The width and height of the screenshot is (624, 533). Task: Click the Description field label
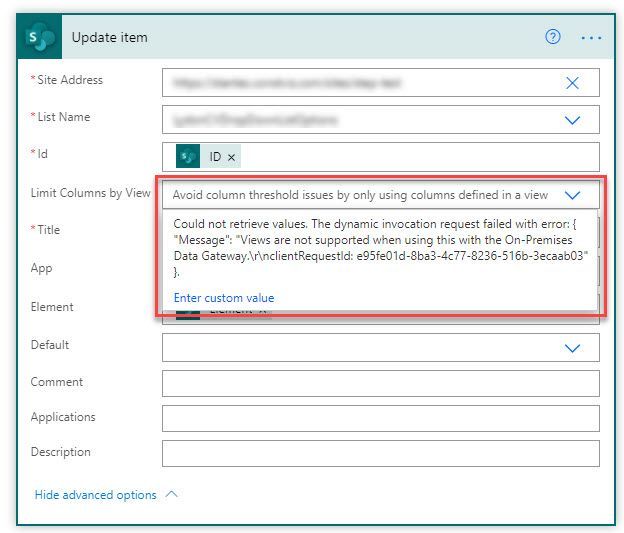coord(60,452)
